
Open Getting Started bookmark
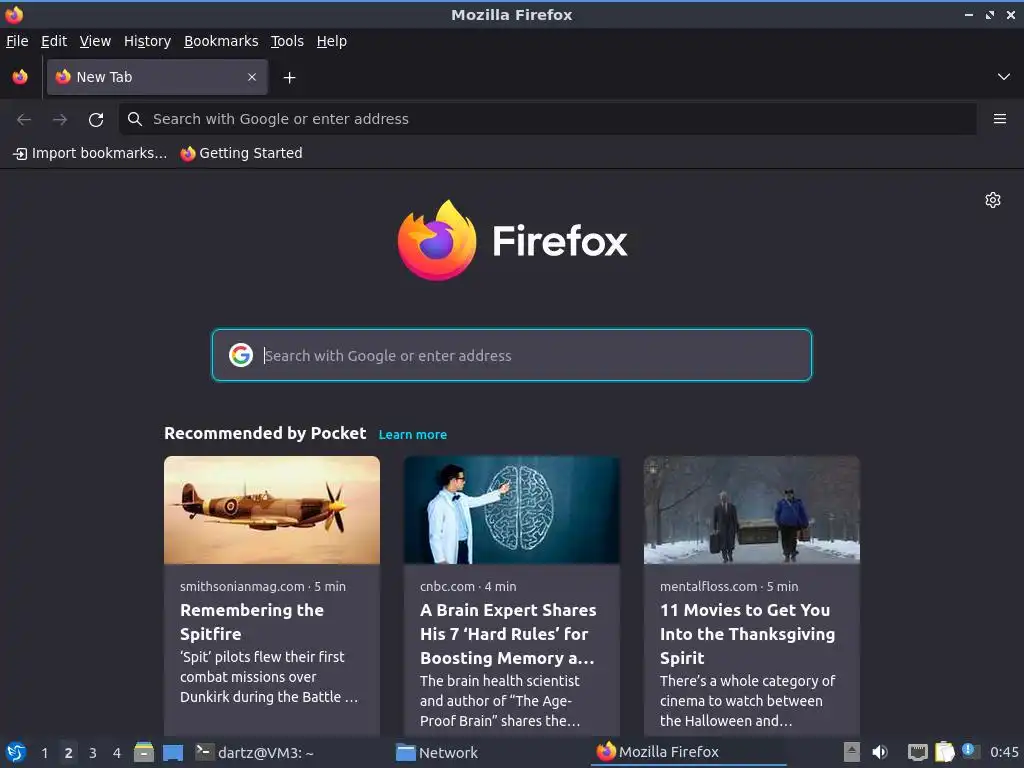click(x=242, y=153)
